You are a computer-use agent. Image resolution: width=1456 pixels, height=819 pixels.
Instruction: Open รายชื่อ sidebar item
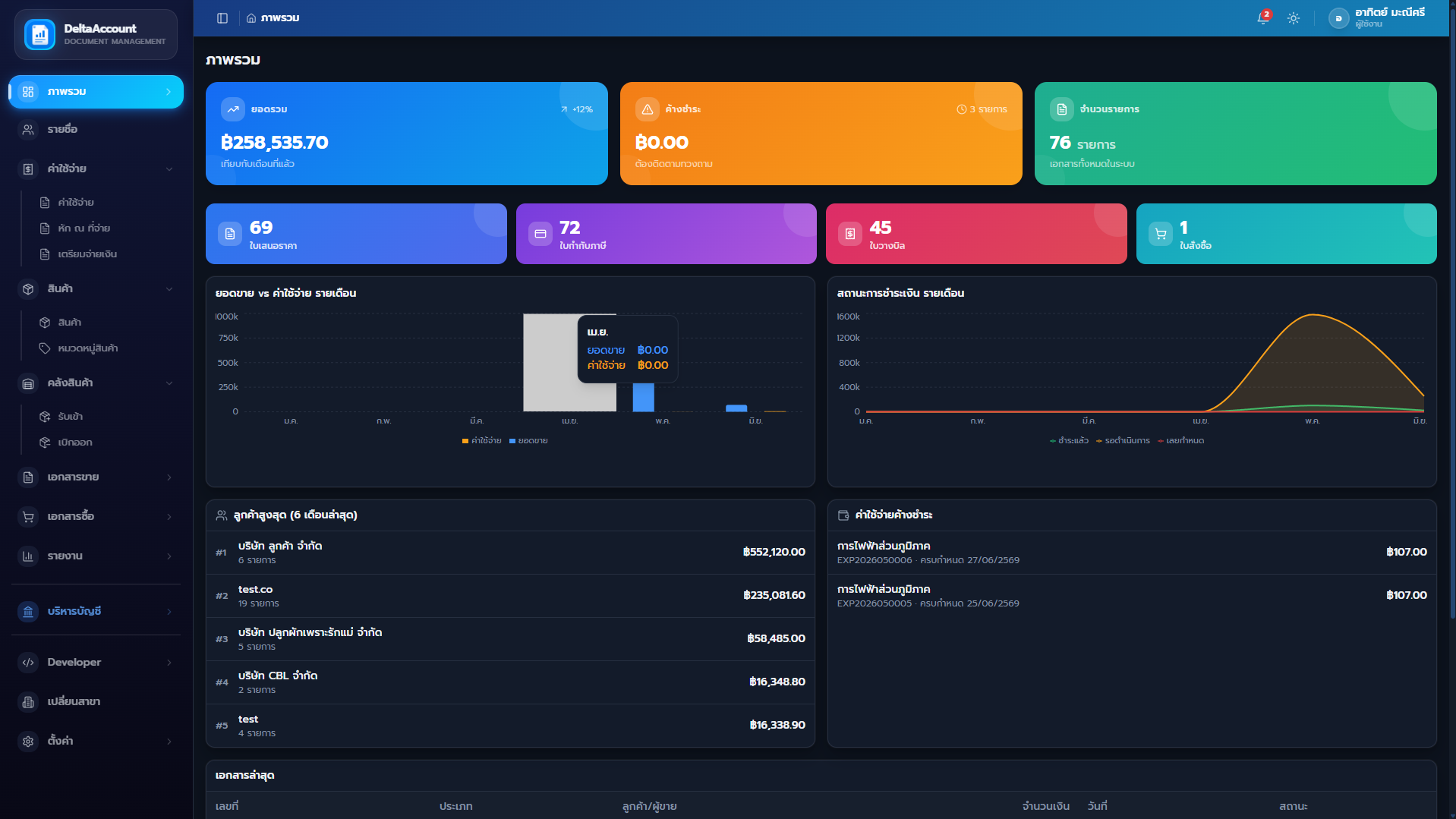[x=96, y=130]
